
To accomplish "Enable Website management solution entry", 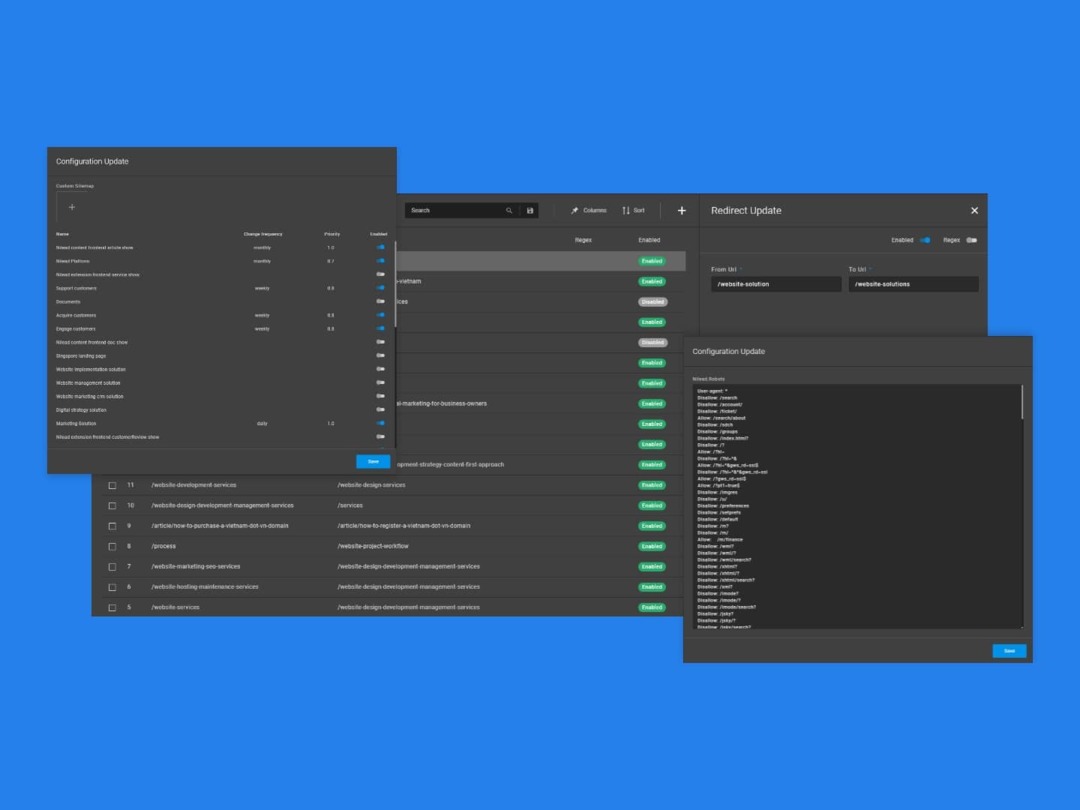I will pyautogui.click(x=380, y=382).
